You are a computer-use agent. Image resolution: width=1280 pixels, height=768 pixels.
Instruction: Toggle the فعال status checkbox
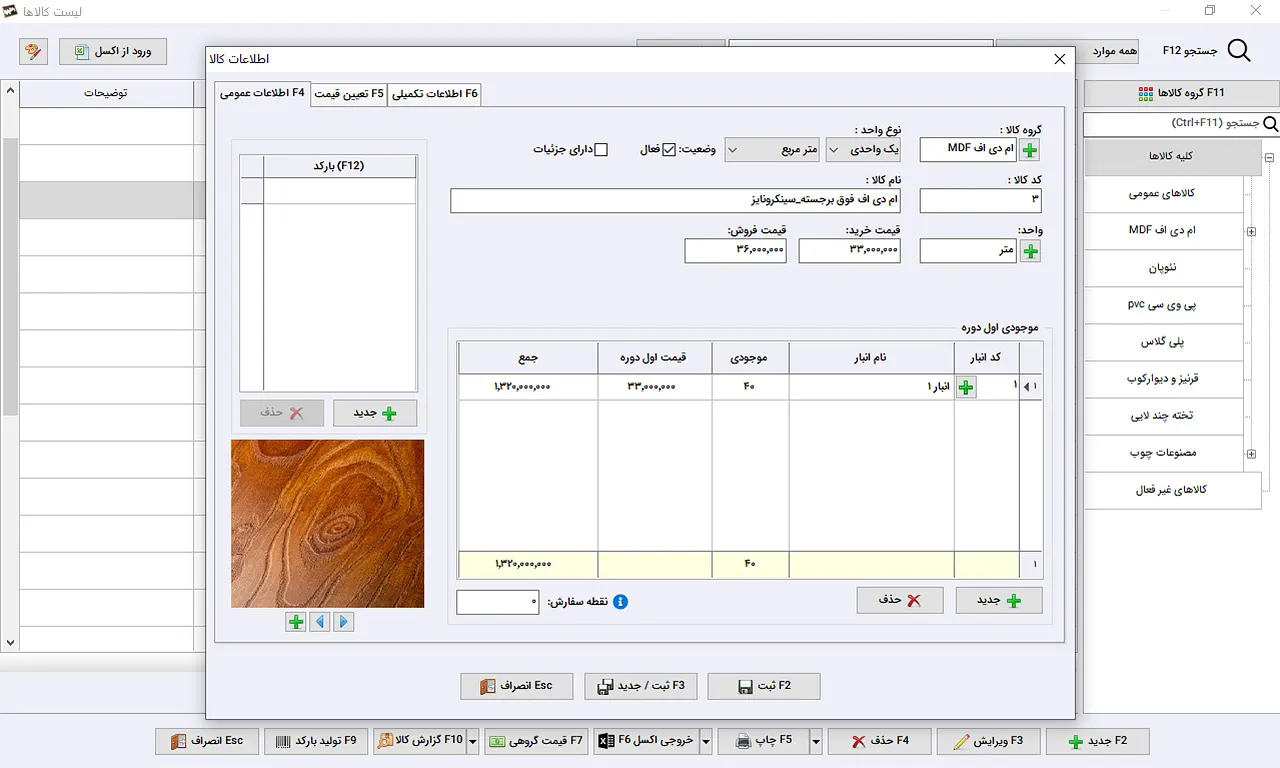tap(669, 150)
